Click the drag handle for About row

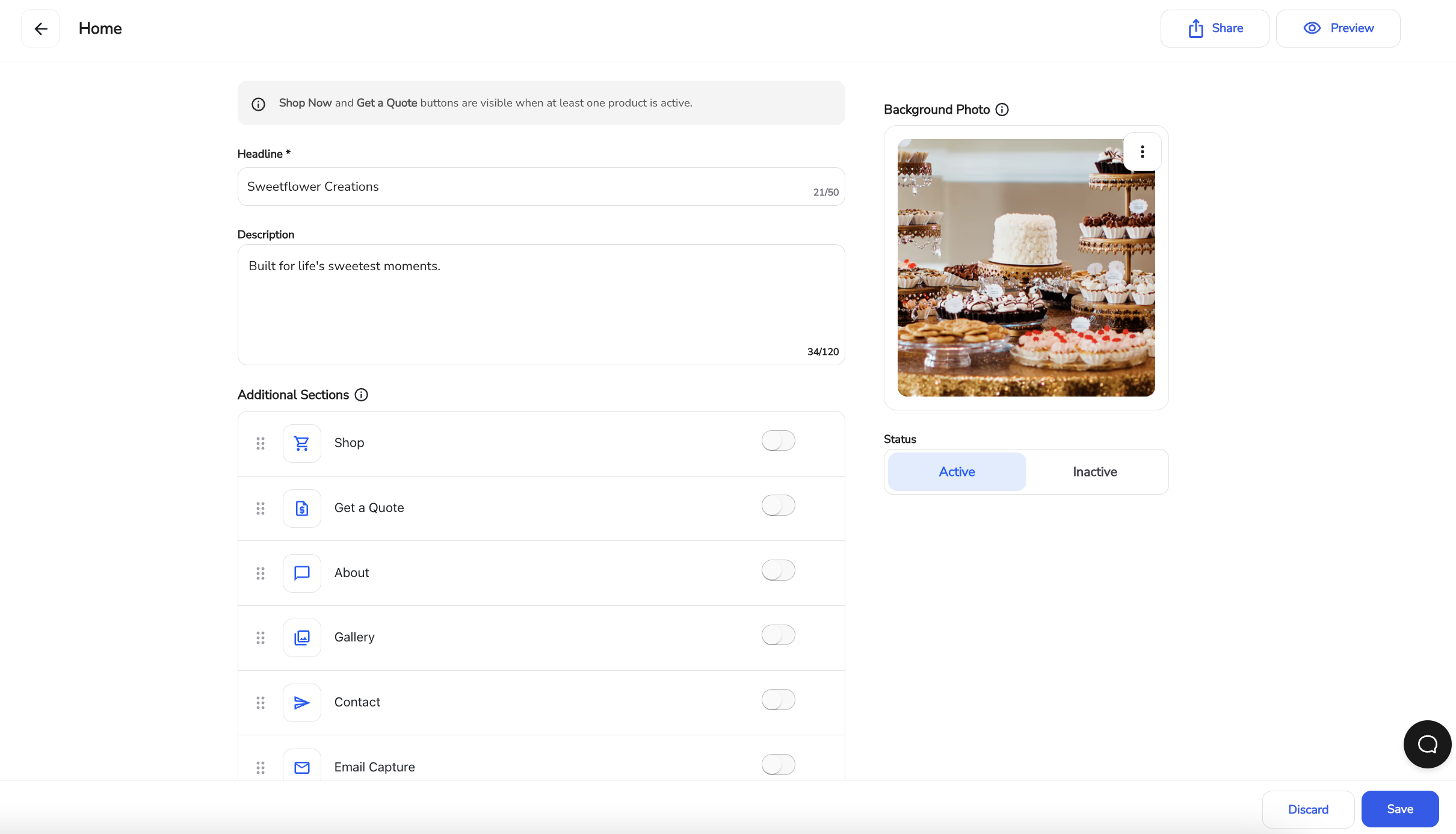[x=261, y=573]
